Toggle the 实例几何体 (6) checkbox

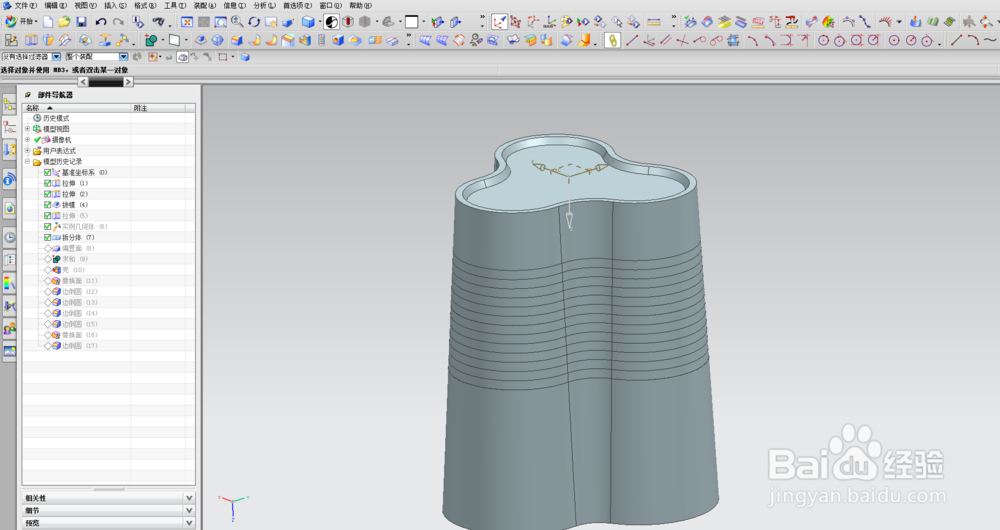point(47,226)
